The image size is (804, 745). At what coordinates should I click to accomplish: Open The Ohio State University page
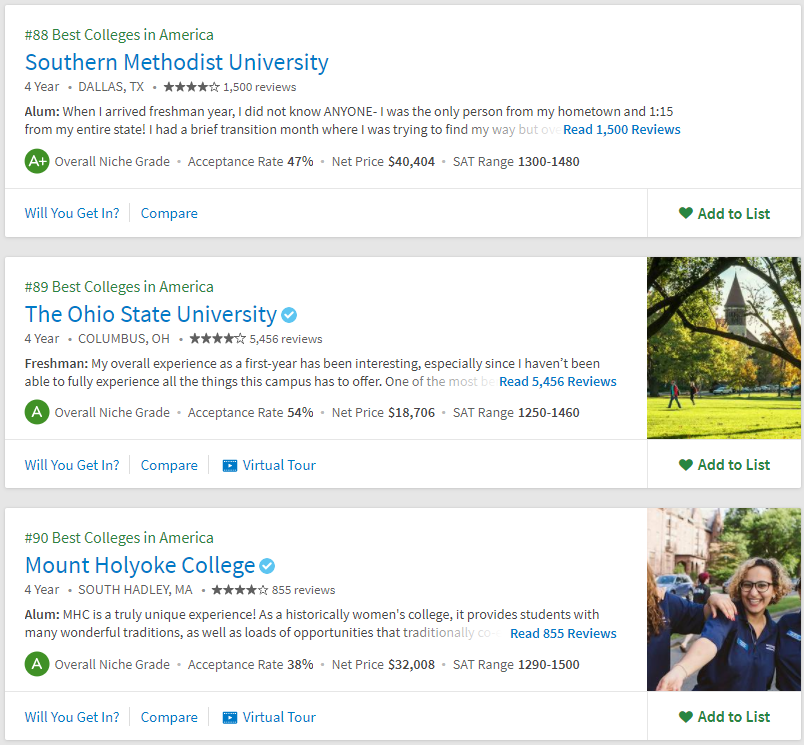pyautogui.click(x=151, y=314)
